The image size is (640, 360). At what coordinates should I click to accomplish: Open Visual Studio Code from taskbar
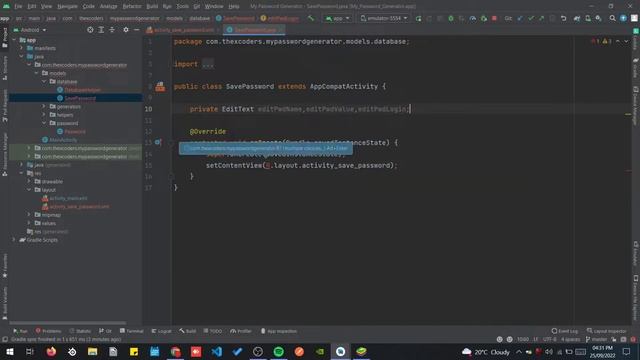click(x=217, y=351)
